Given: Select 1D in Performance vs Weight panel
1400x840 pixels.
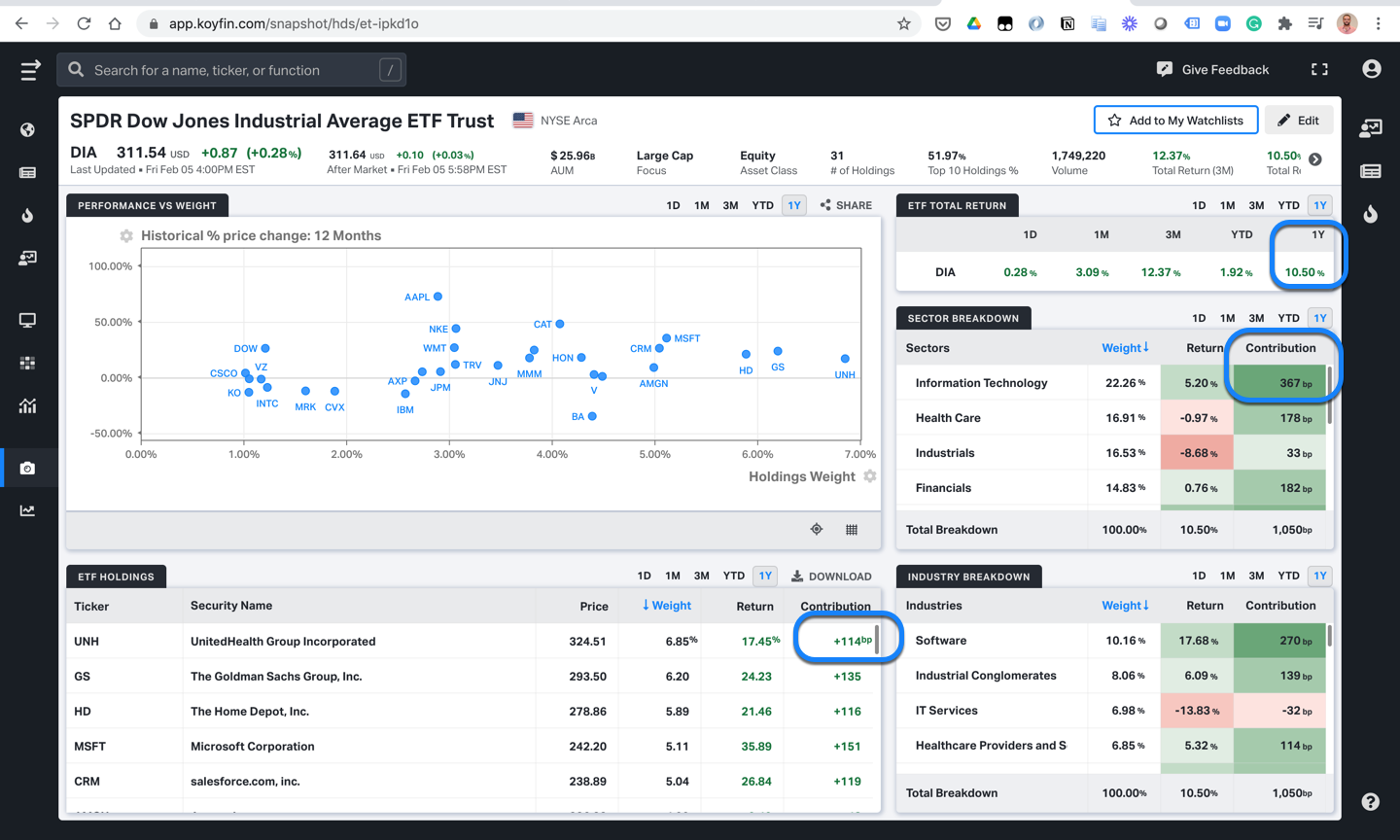Looking at the screenshot, I should 673,205.
